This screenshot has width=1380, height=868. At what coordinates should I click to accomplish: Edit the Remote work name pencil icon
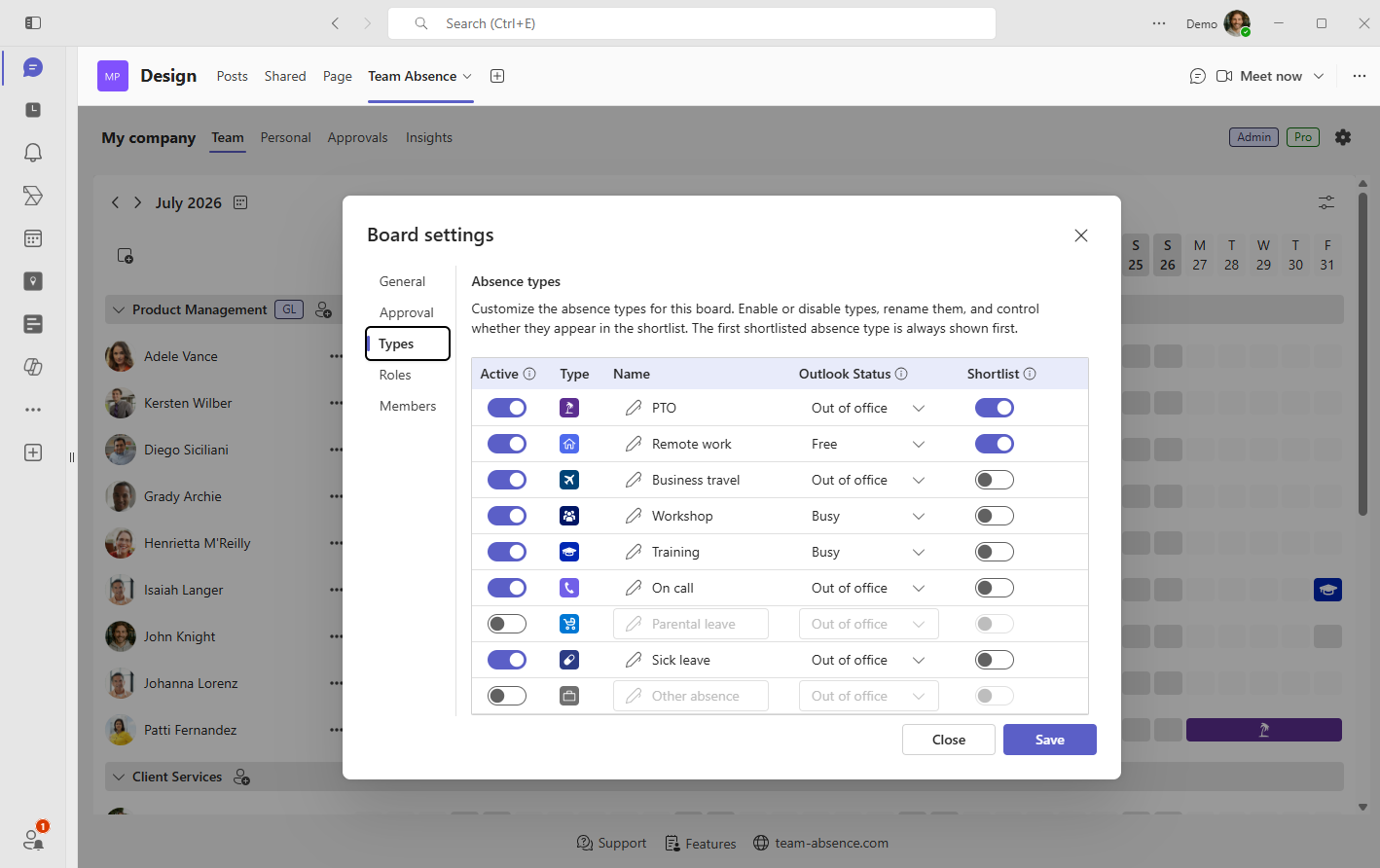634,444
